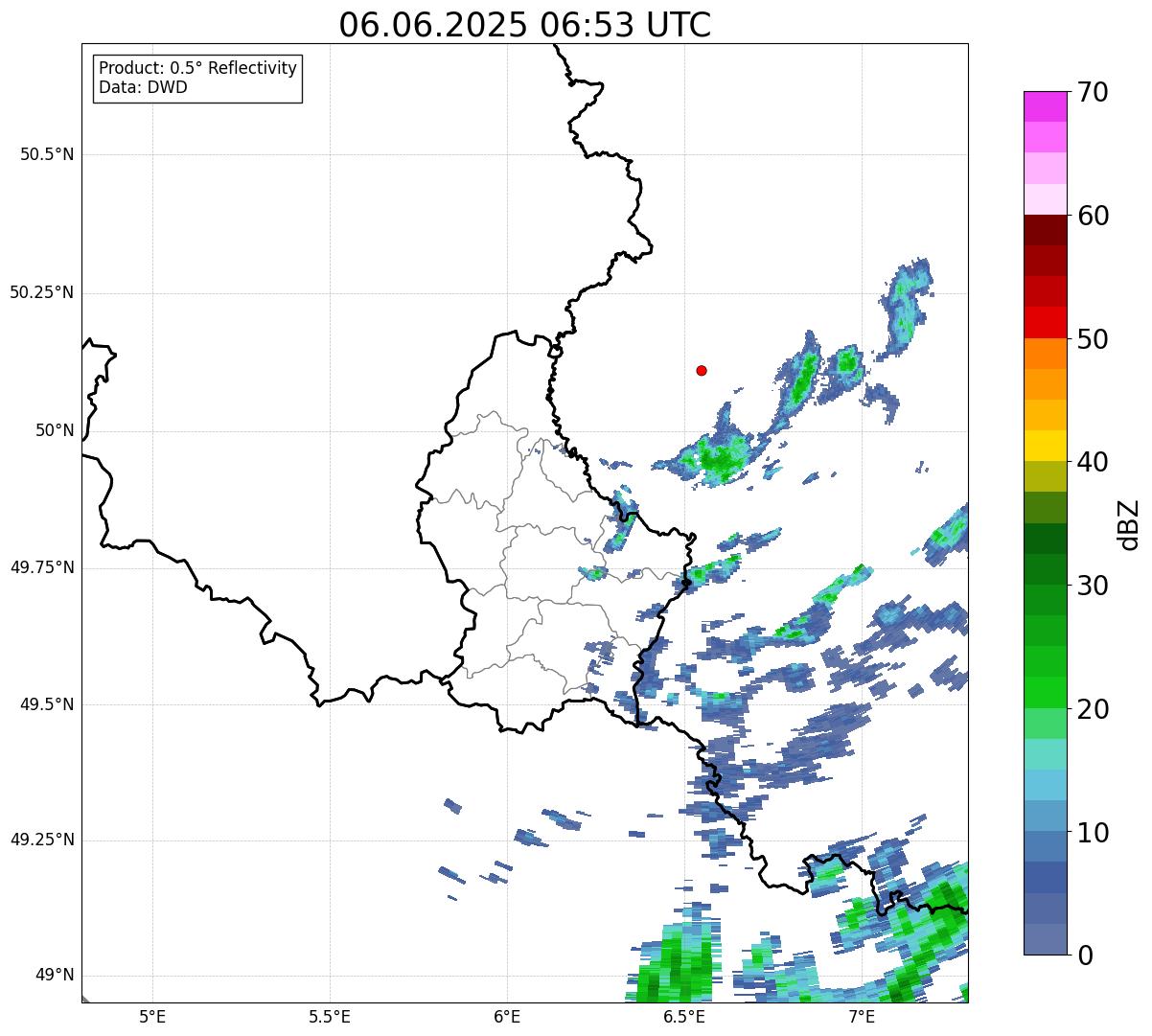Click the 49.75°N latitude label
This screenshot has width=1152, height=1036.
(41, 567)
